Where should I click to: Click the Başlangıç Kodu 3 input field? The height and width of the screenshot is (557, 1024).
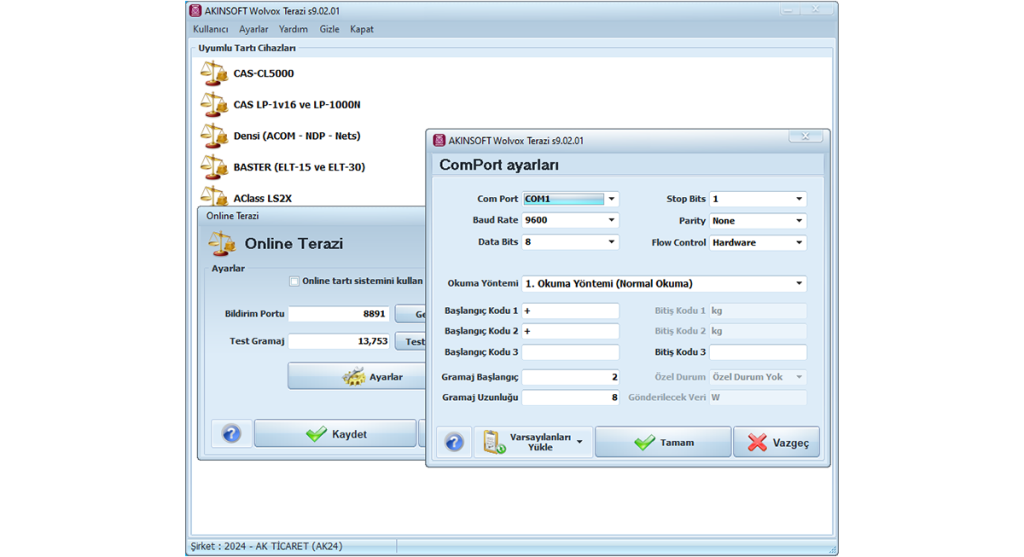[x=570, y=353]
